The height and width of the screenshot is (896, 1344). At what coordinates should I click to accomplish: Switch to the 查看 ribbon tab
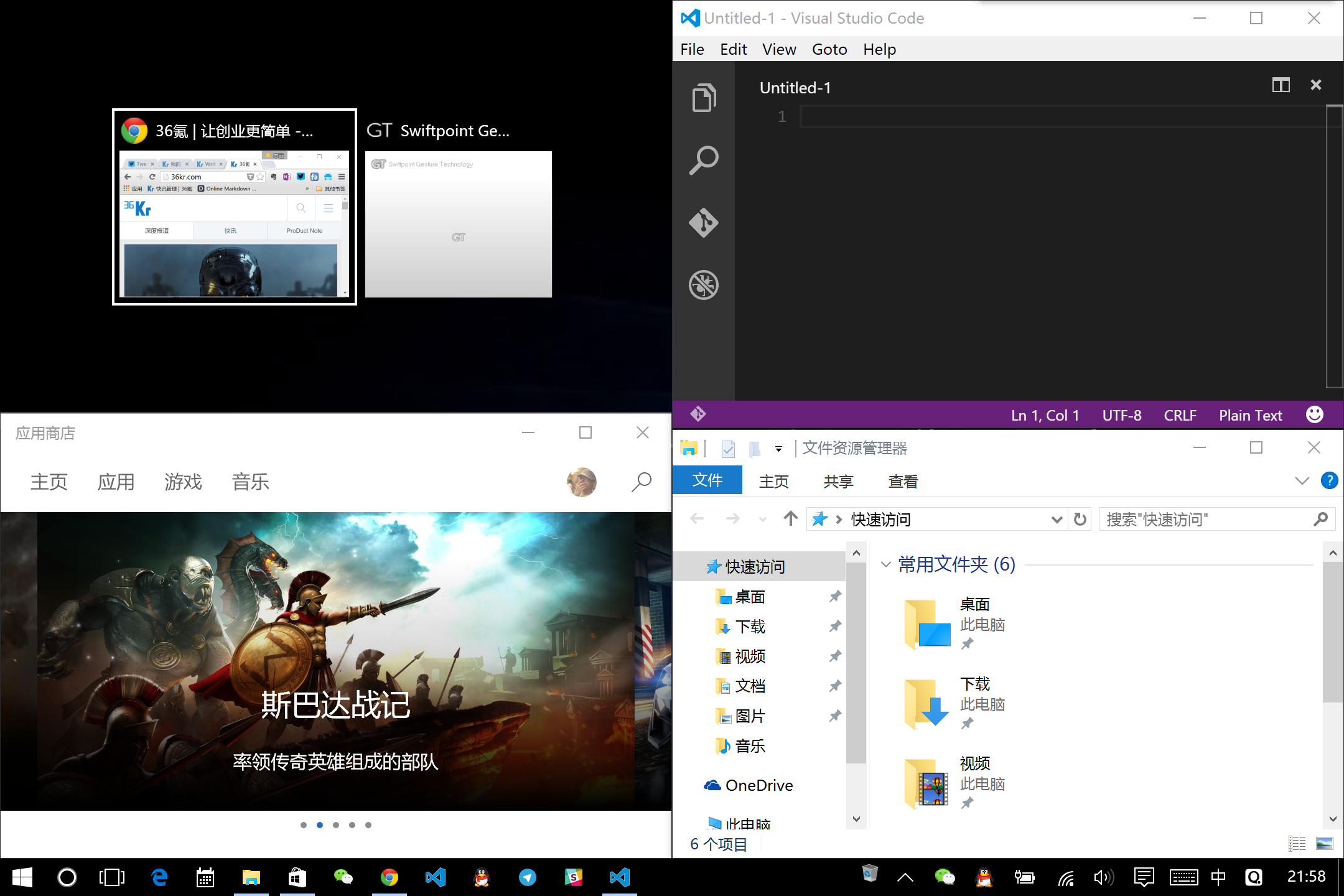coord(902,480)
